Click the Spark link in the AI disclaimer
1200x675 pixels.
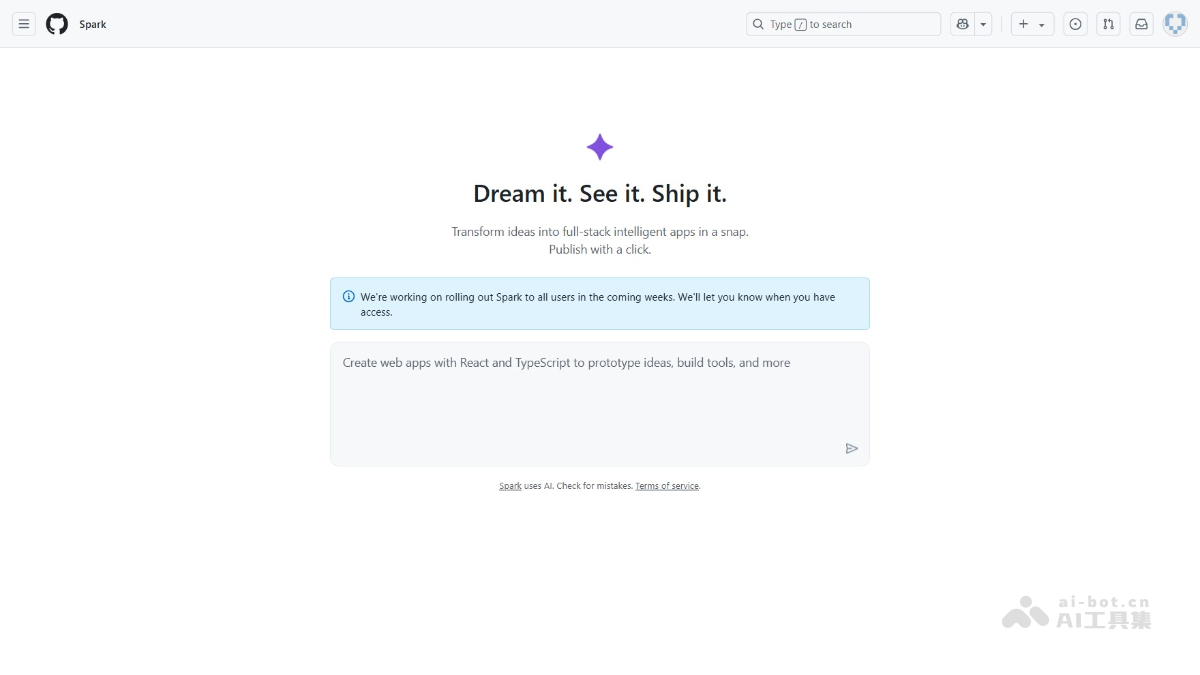pyautogui.click(x=510, y=485)
